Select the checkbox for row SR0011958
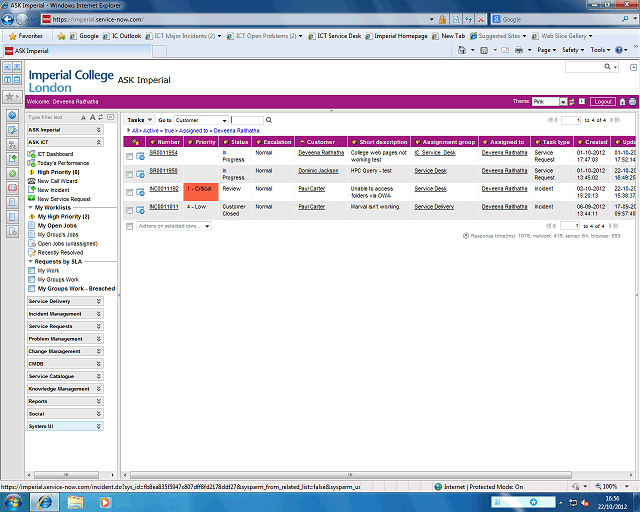This screenshot has width=640, height=512. point(130,173)
